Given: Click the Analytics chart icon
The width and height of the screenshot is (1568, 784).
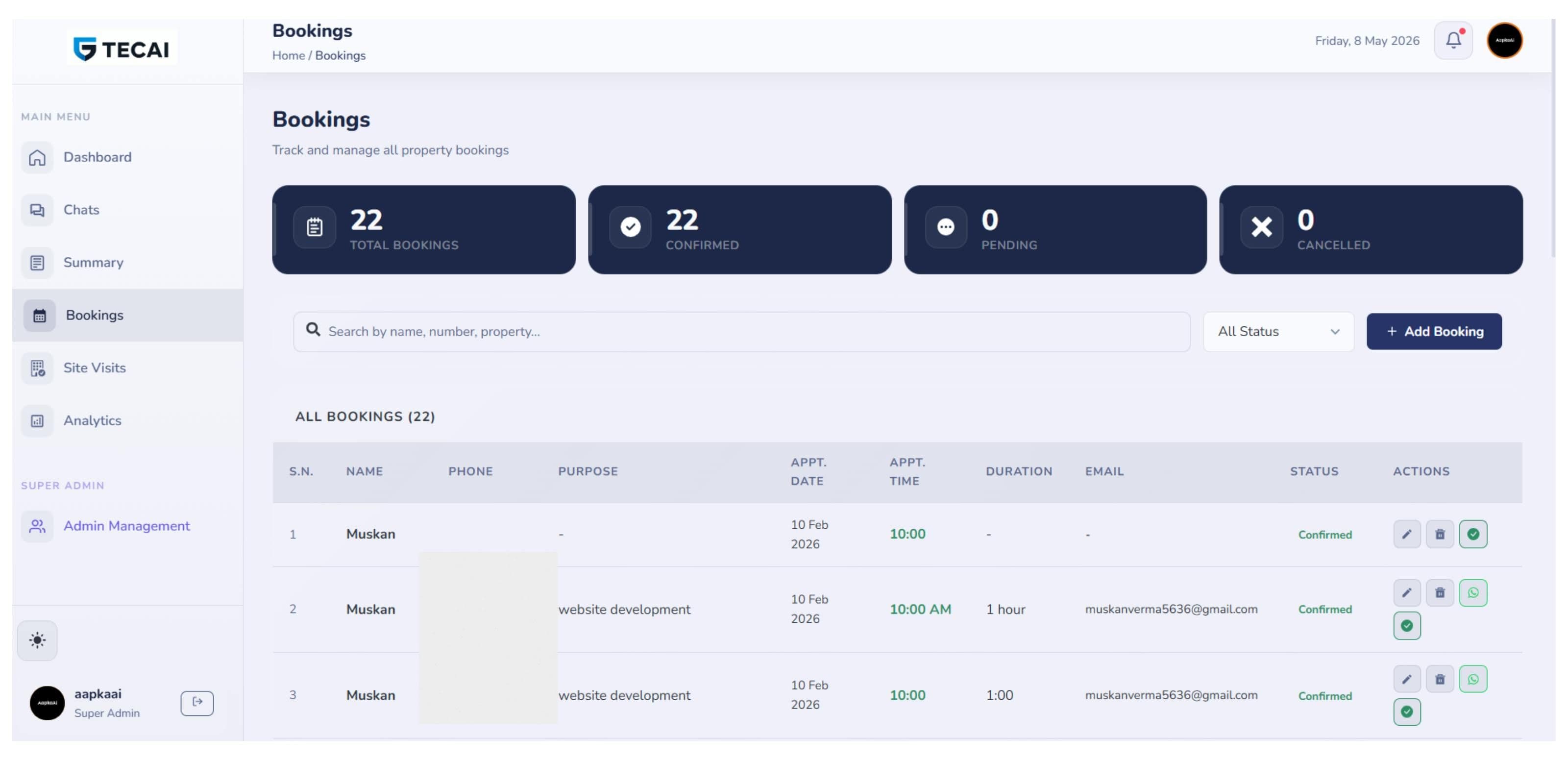Looking at the screenshot, I should [x=37, y=420].
